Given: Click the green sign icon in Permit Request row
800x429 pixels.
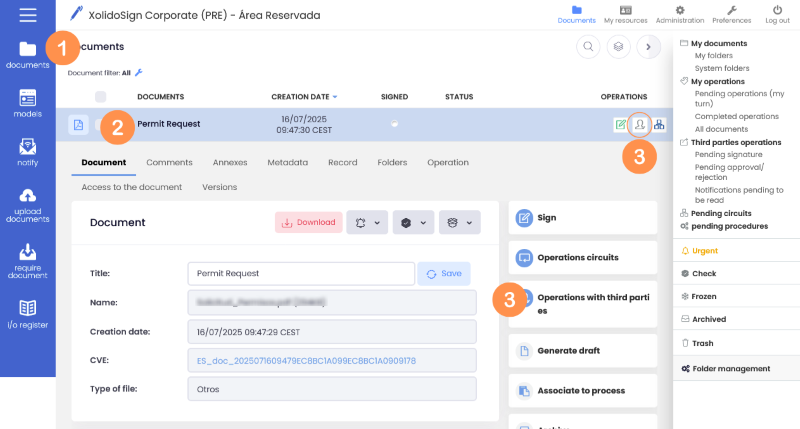Looking at the screenshot, I should [621, 124].
